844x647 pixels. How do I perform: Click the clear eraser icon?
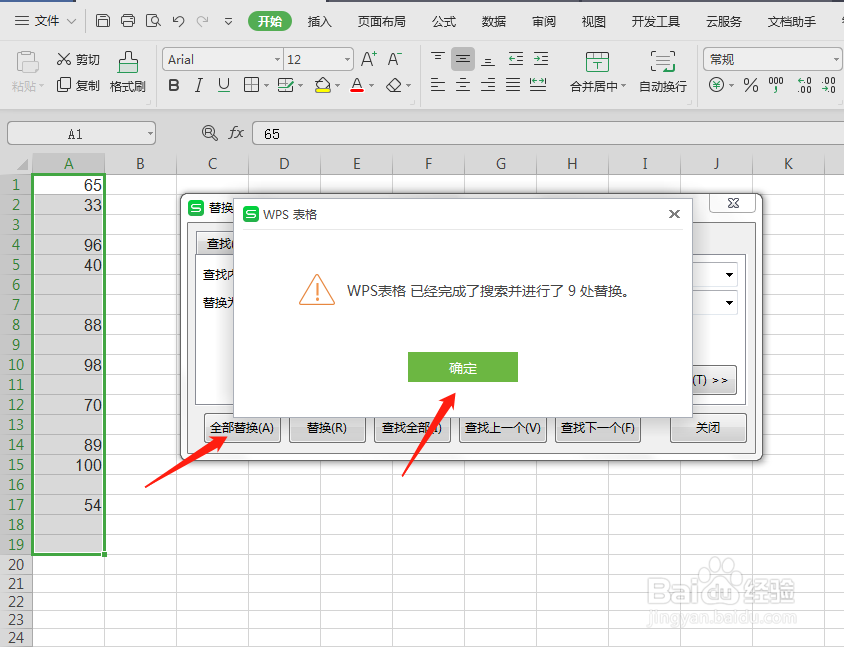(395, 85)
